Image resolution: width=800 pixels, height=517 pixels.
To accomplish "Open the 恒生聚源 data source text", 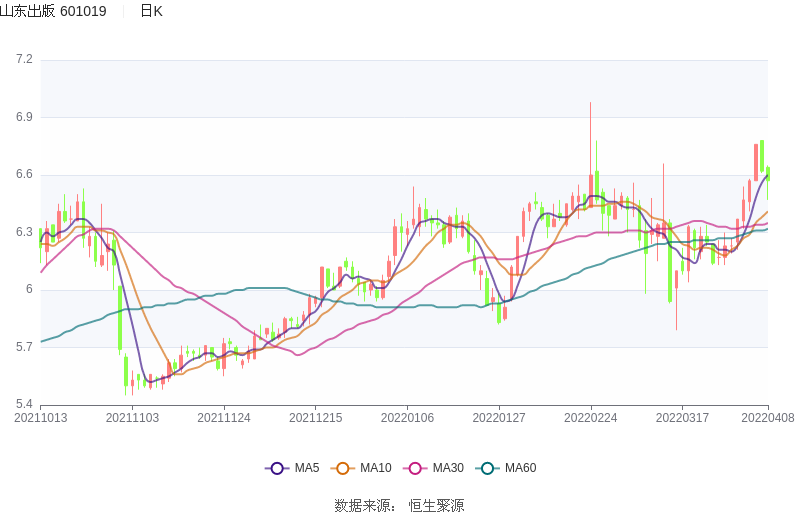I will pyautogui.click(x=436, y=506).
